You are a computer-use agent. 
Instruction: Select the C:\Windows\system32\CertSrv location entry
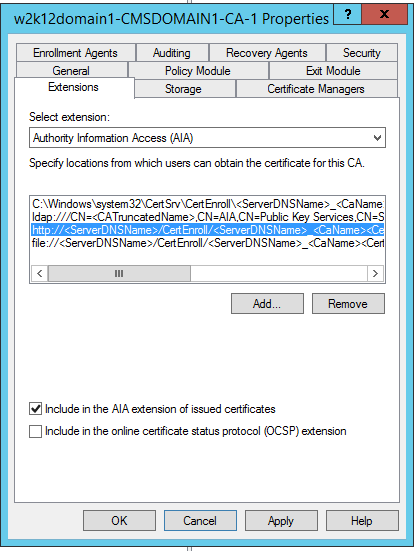[x=208, y=204]
